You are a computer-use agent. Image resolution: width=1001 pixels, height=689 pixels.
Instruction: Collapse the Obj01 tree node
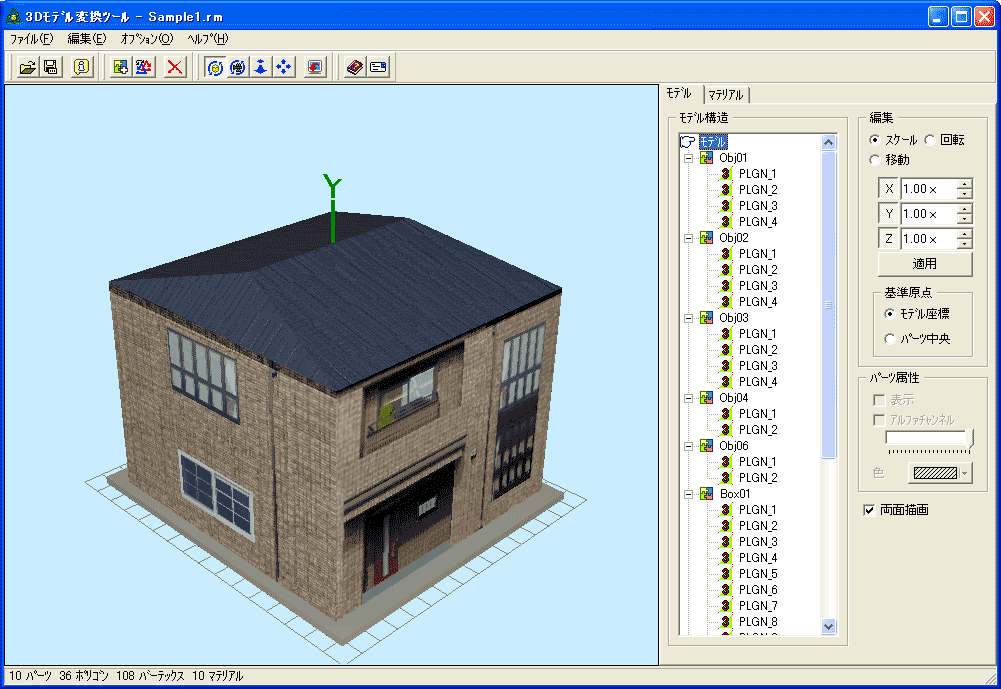point(688,158)
